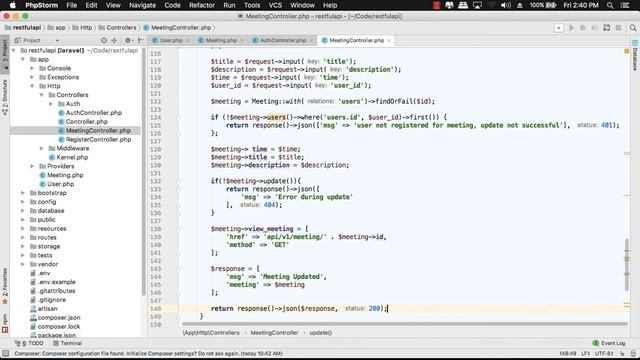Open the Refactor menu
The width and height of the screenshot is (640, 360).
coord(202,5)
